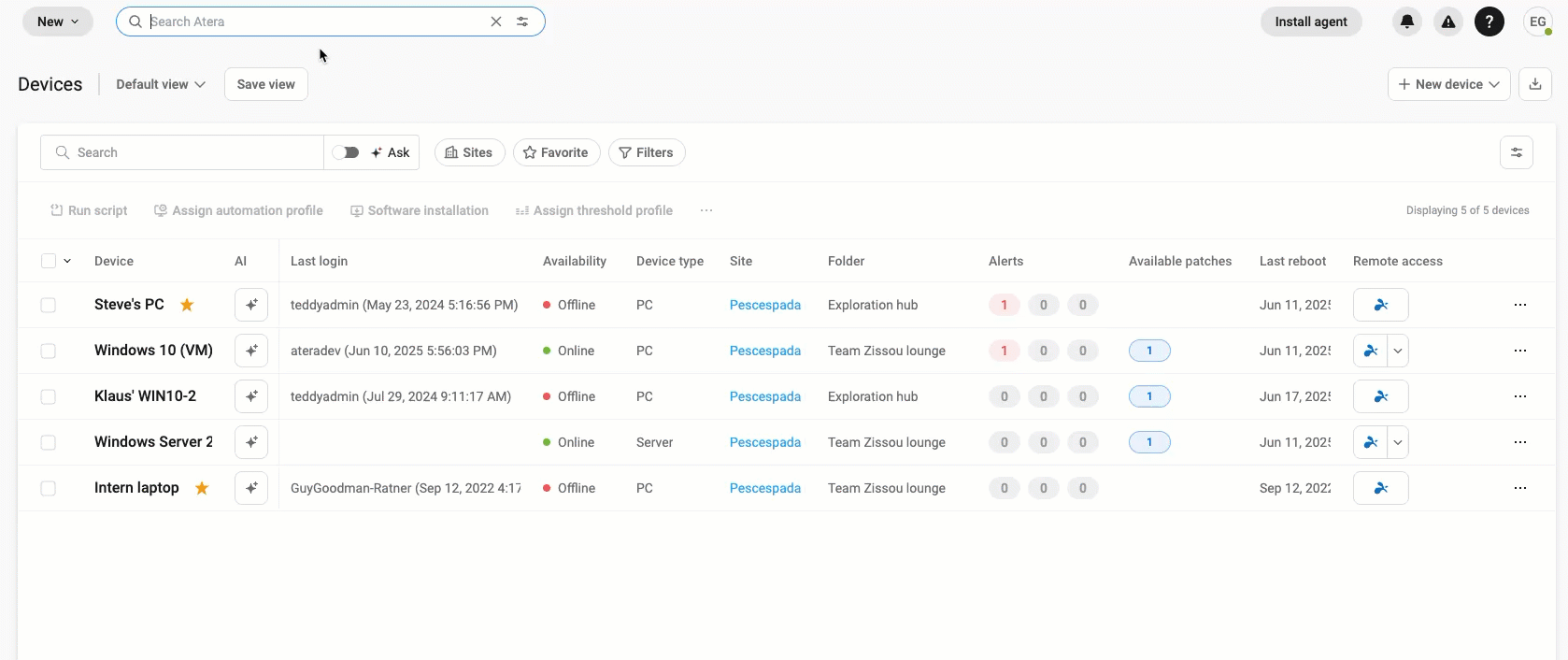Open the Windows 10 (VM) device

click(x=153, y=350)
